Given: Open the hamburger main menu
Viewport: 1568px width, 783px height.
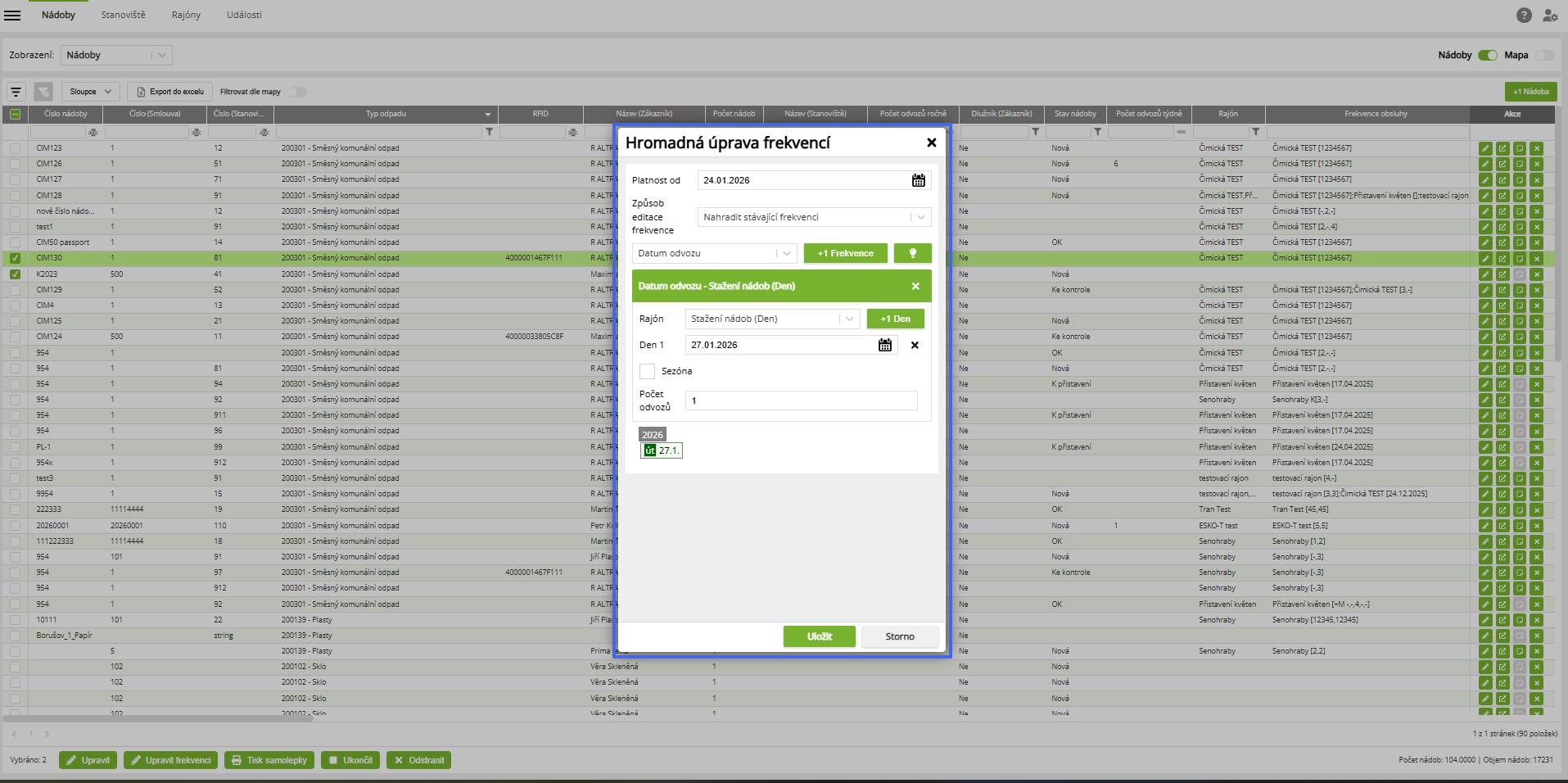Looking at the screenshot, I should (12, 15).
